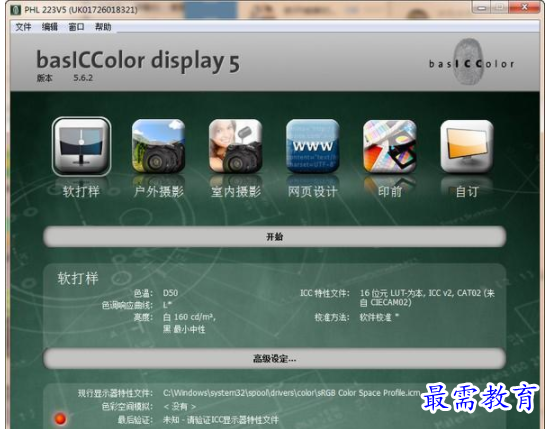Open the 帮助 menu
This screenshot has height=429, width=545.
(103, 27)
